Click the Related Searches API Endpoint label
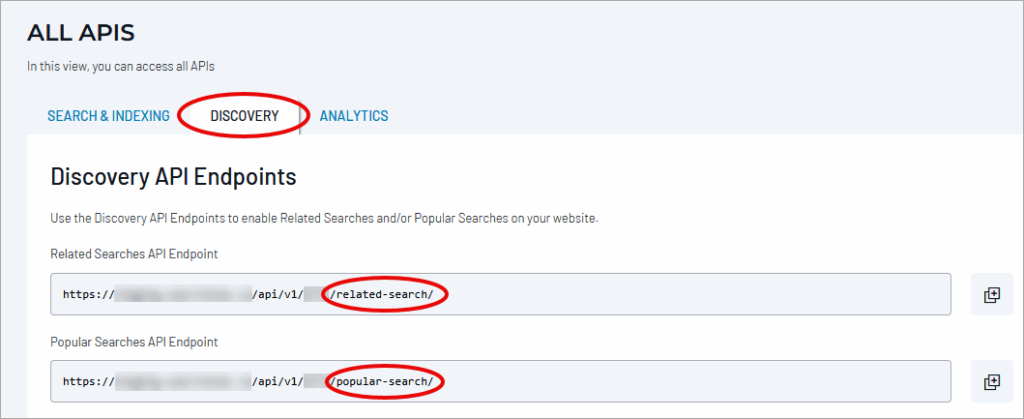Image resolution: width=1024 pixels, height=419 pixels. point(134,254)
